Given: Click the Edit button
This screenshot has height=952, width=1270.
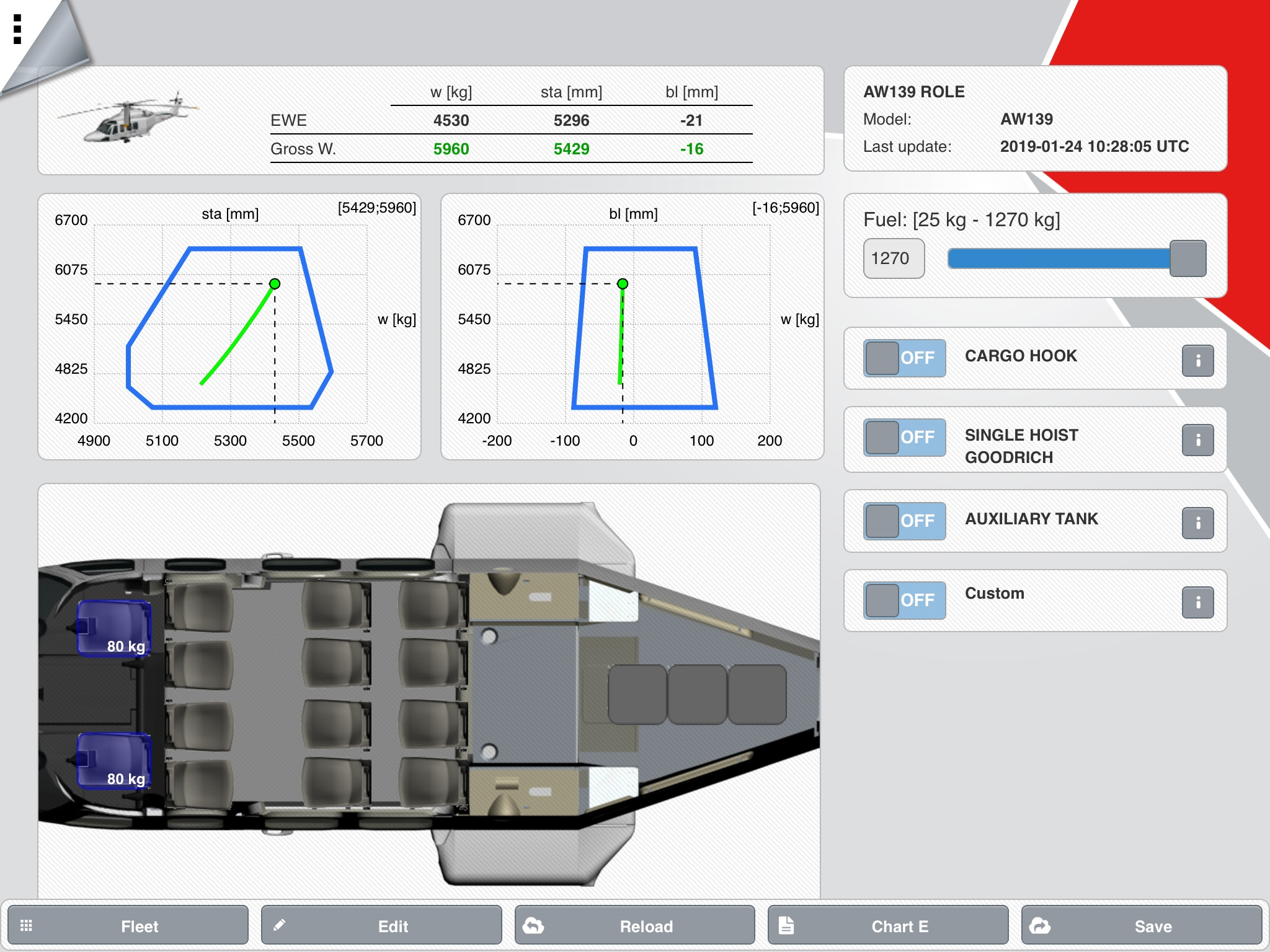Looking at the screenshot, I should (x=381, y=926).
